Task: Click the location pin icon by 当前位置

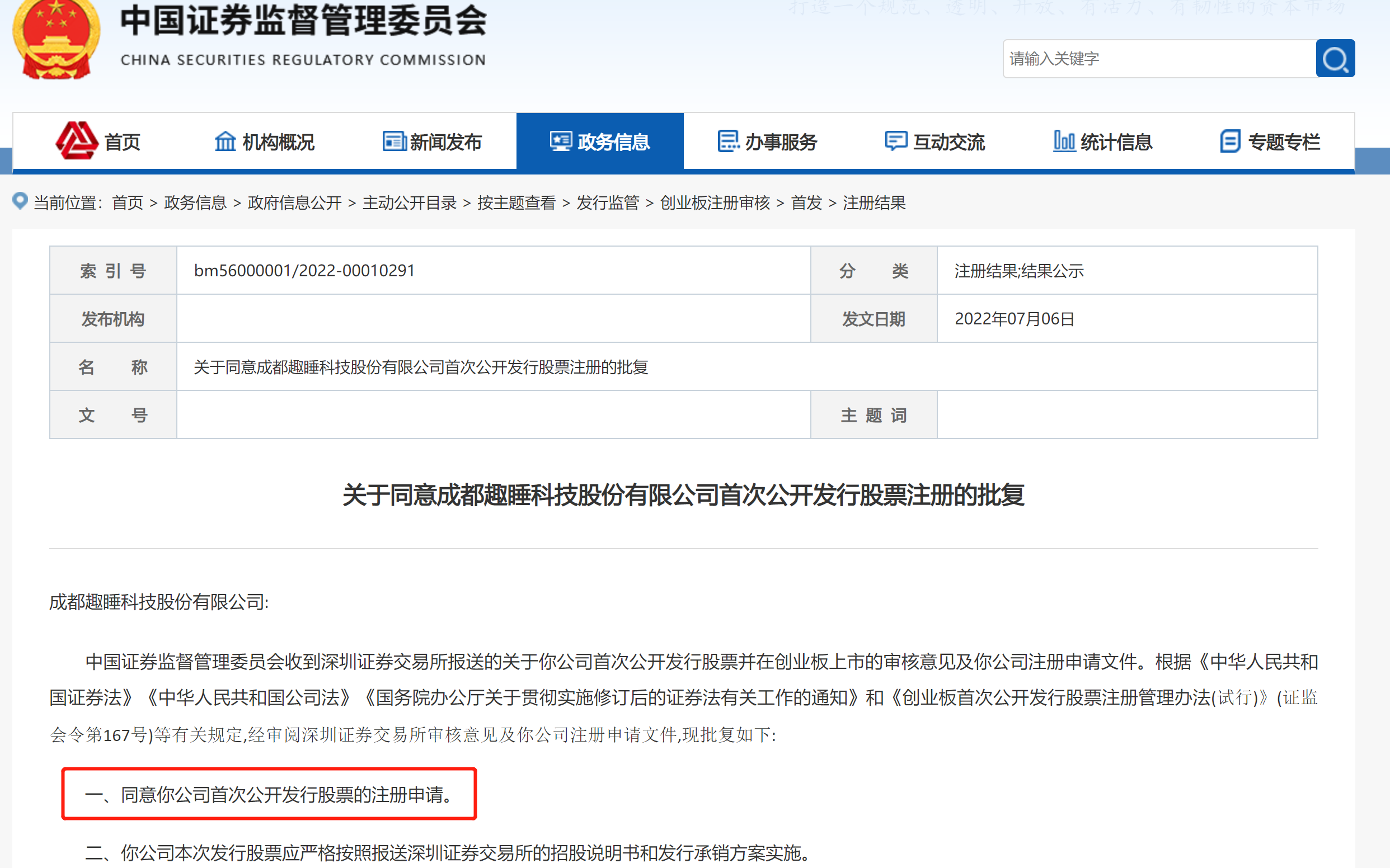Action: (x=20, y=201)
